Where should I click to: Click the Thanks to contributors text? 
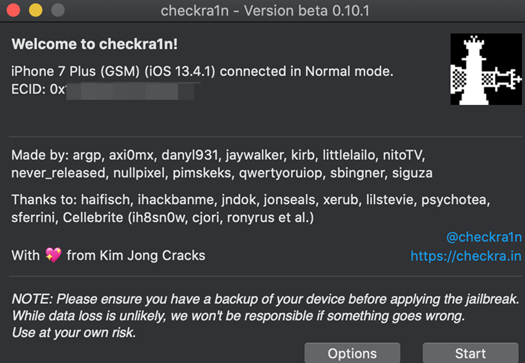(250, 200)
